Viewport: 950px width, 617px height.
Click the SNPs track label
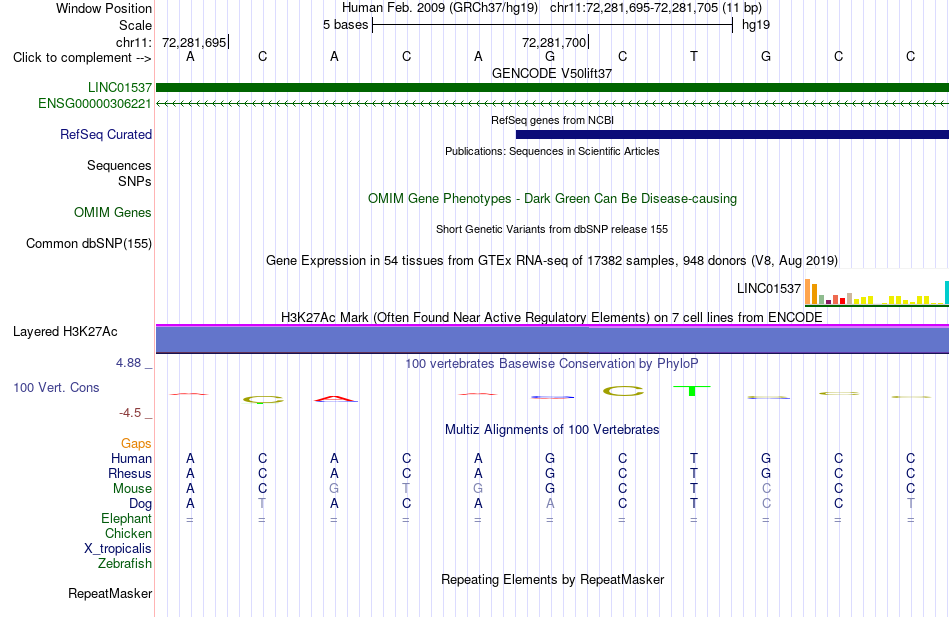click(135, 181)
